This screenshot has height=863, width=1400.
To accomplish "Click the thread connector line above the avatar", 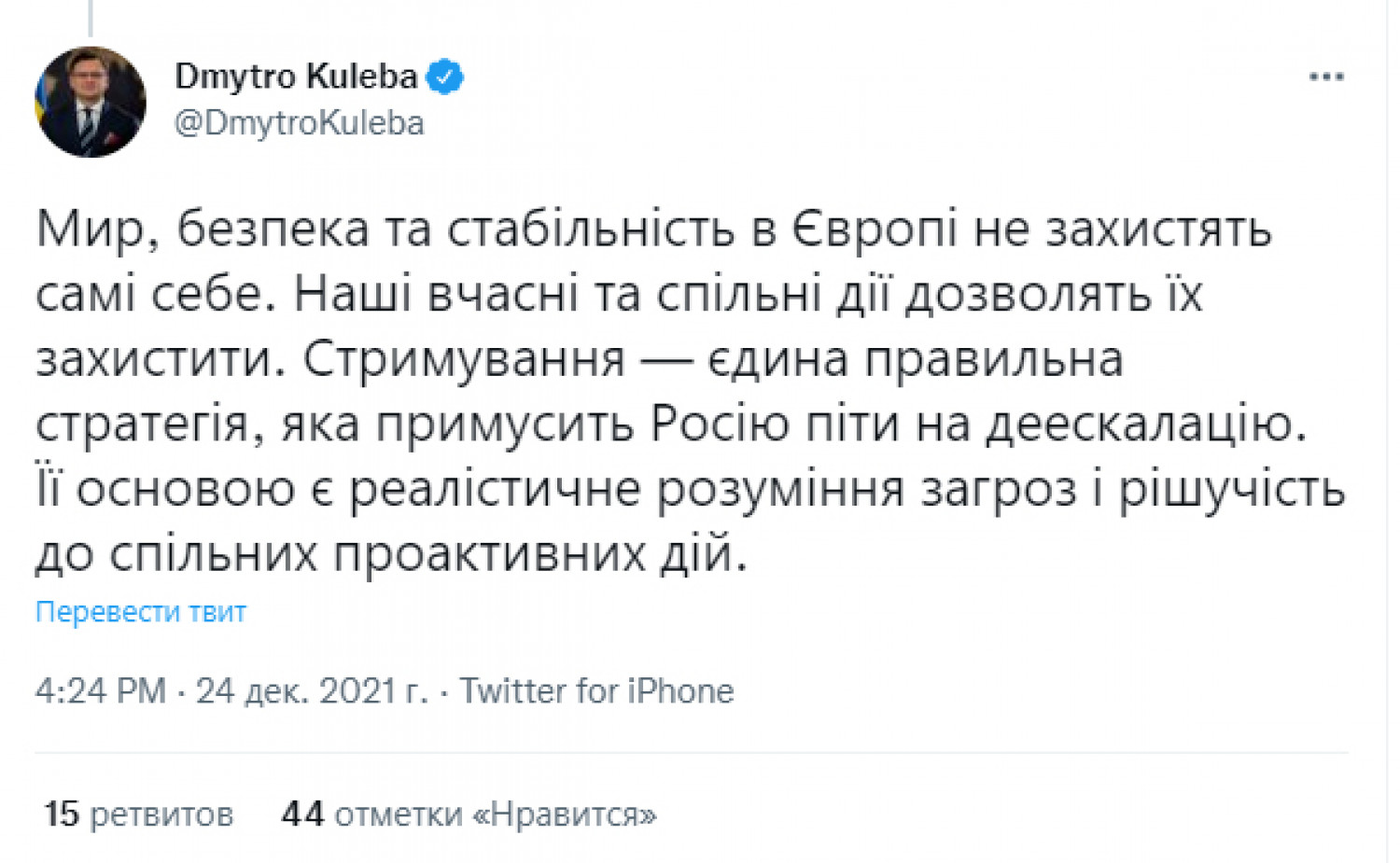I will pos(91,17).
